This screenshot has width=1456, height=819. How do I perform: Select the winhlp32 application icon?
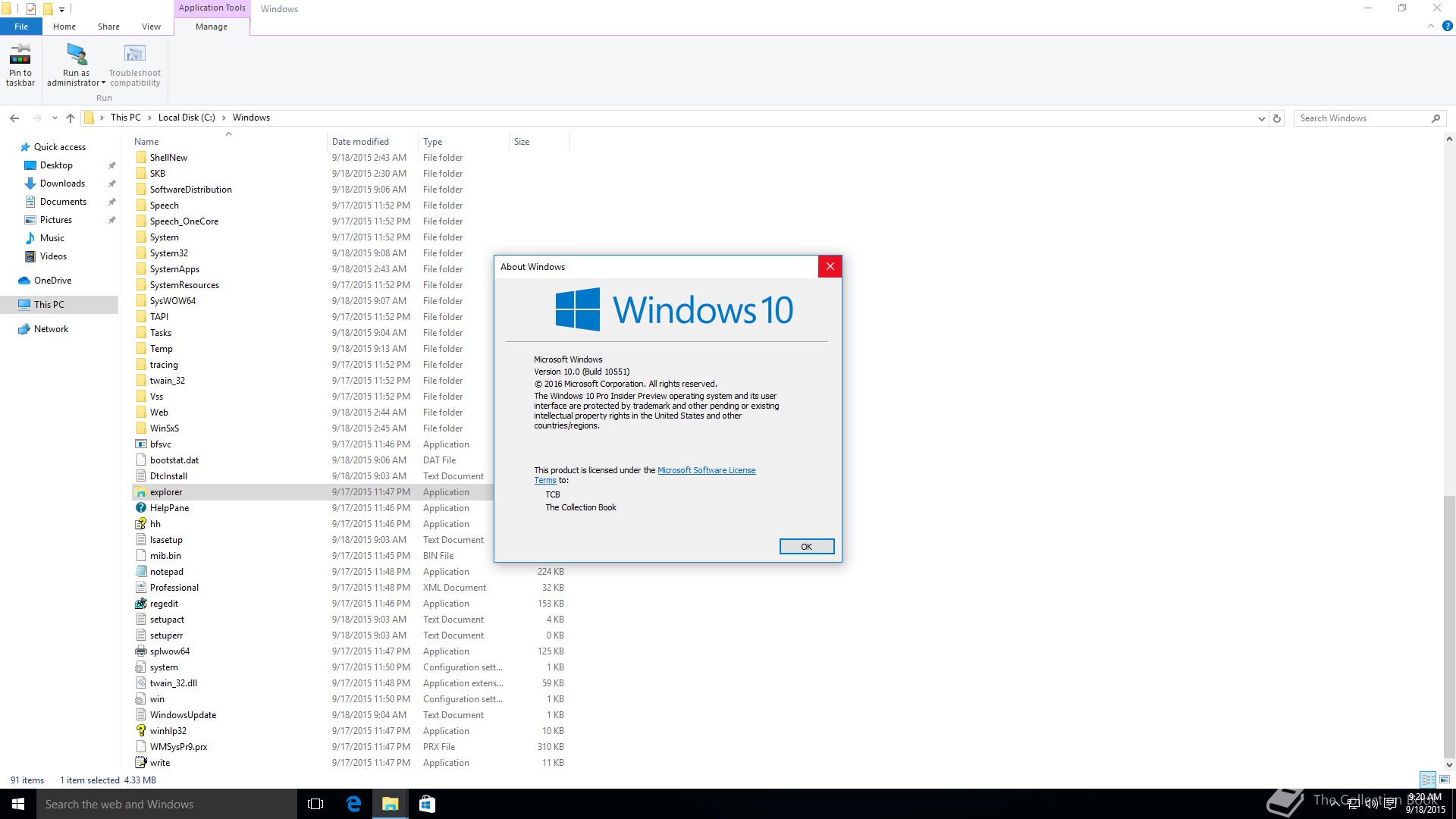[140, 731]
